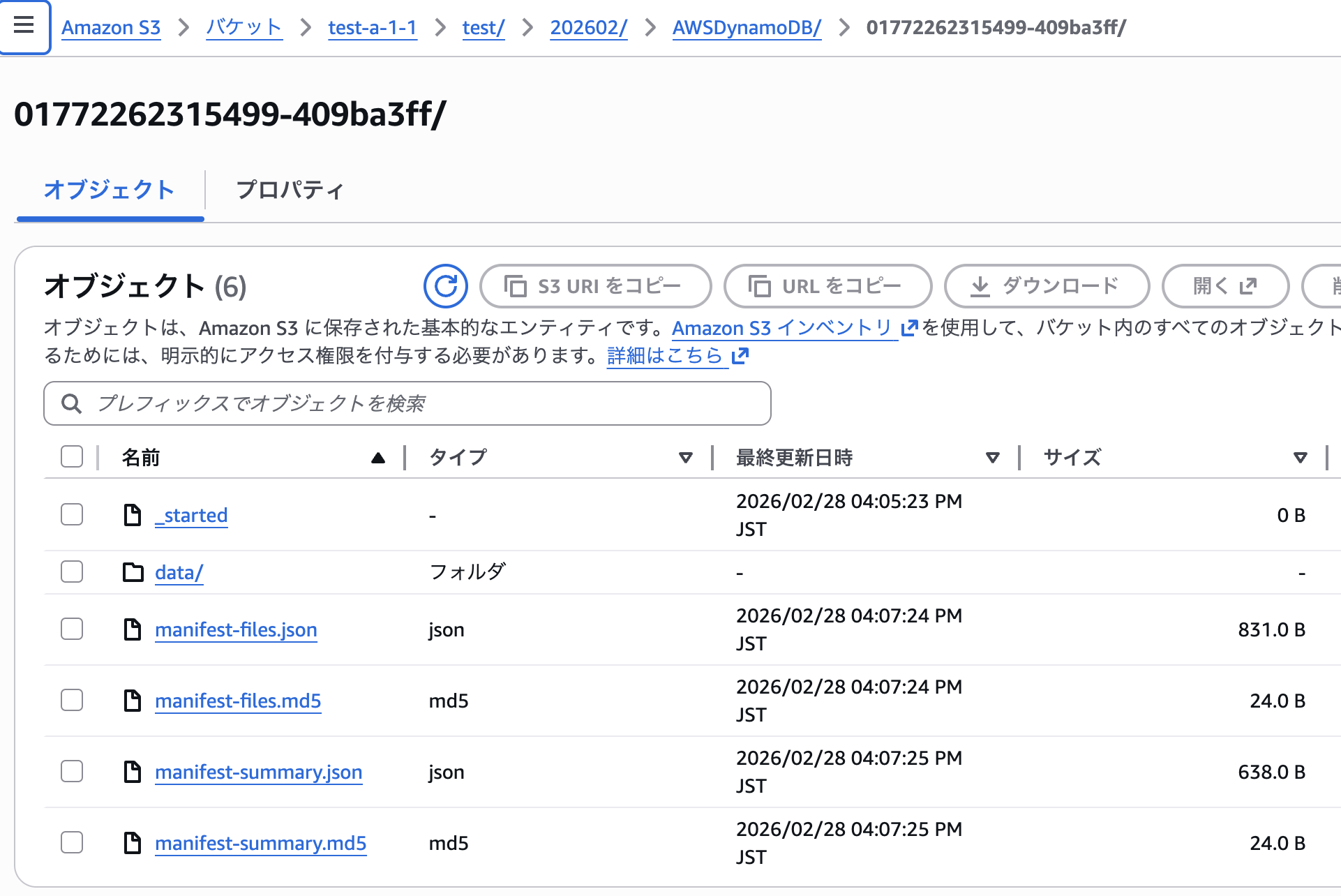Click the file icon beside _started
The width and height of the screenshot is (1341, 896).
133,515
